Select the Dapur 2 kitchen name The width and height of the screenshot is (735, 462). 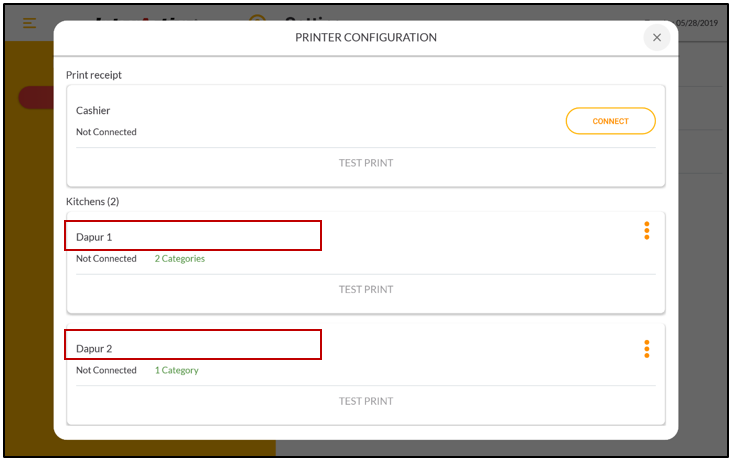tap(94, 349)
